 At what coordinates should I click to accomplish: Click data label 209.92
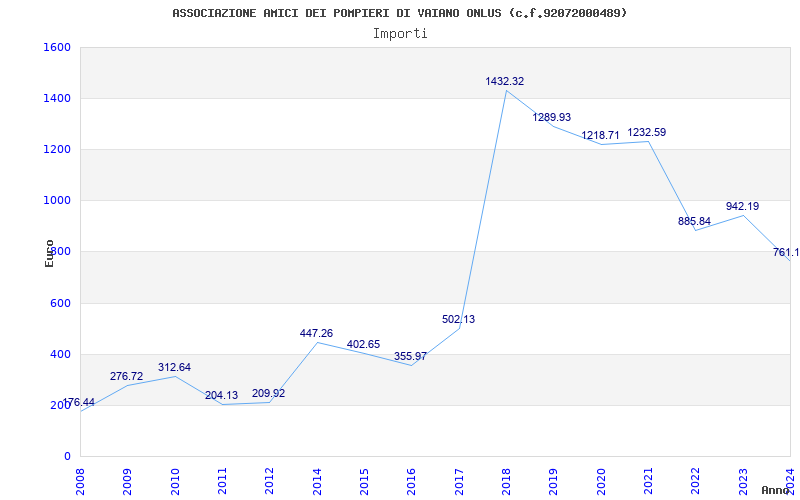(x=268, y=393)
